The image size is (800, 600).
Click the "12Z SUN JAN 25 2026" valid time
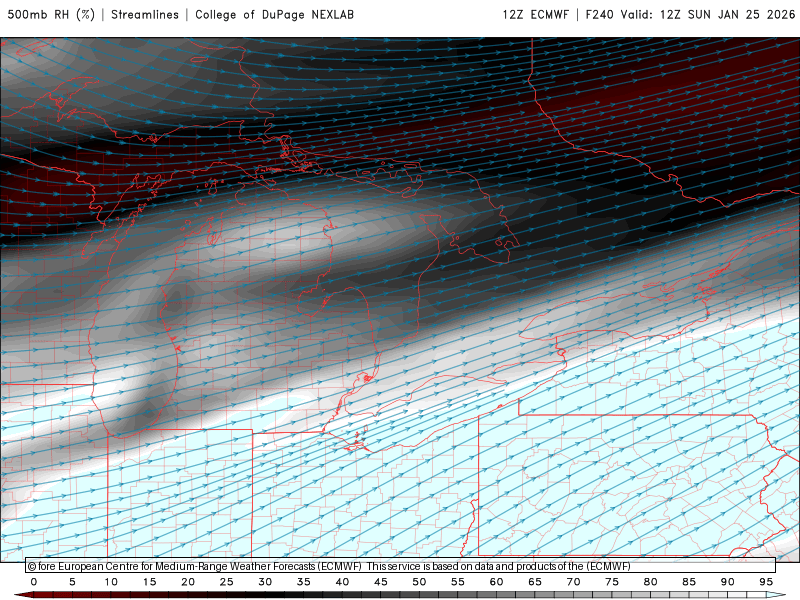(x=728, y=15)
